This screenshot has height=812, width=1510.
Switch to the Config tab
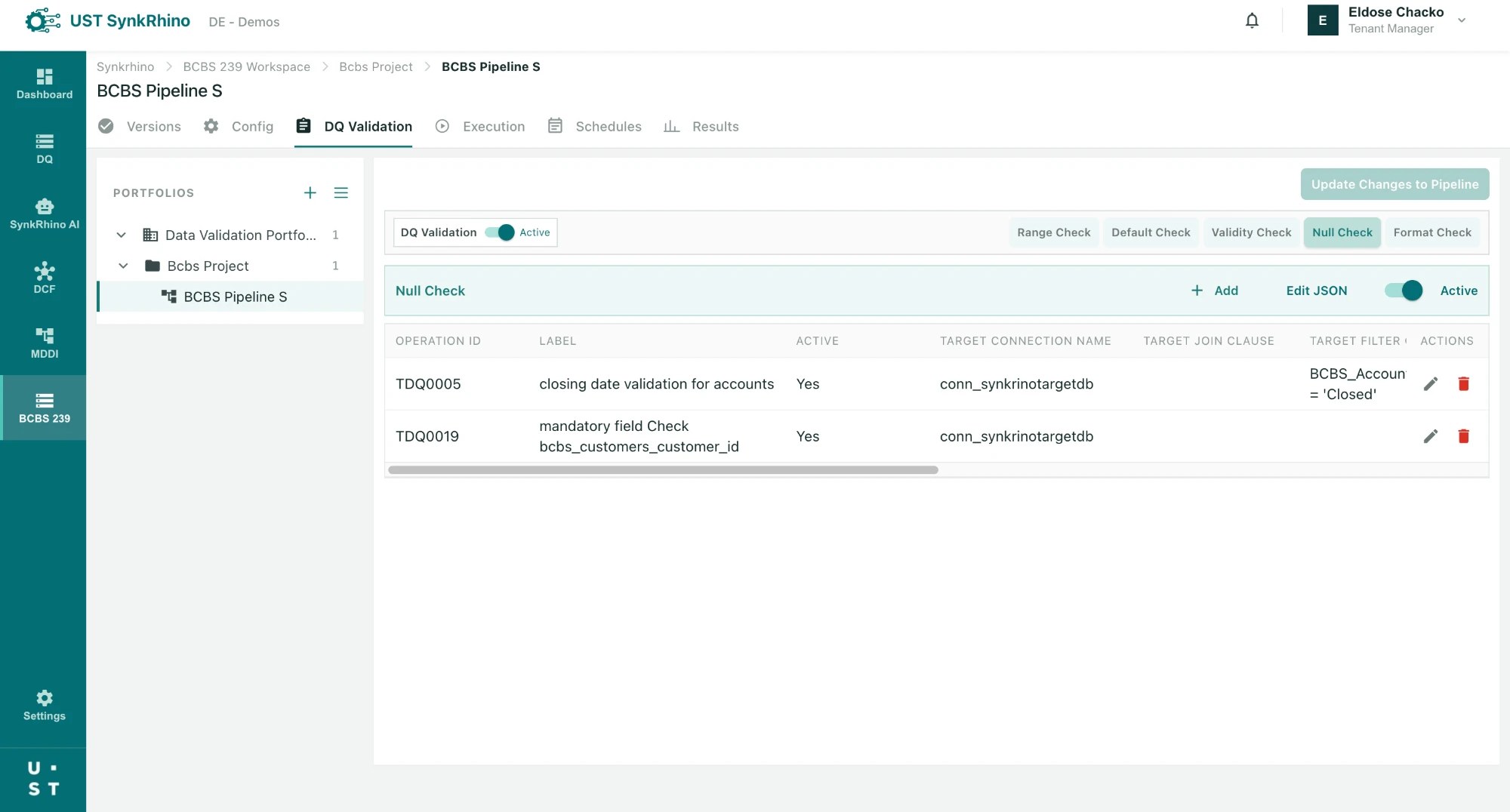pyautogui.click(x=239, y=126)
